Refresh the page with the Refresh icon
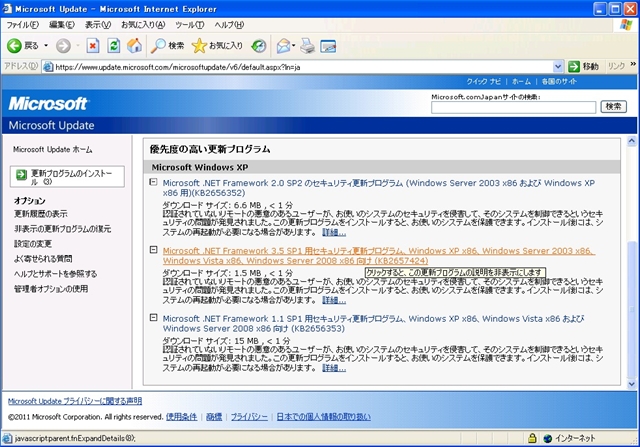Image resolution: width=640 pixels, height=447 pixels. [113, 46]
